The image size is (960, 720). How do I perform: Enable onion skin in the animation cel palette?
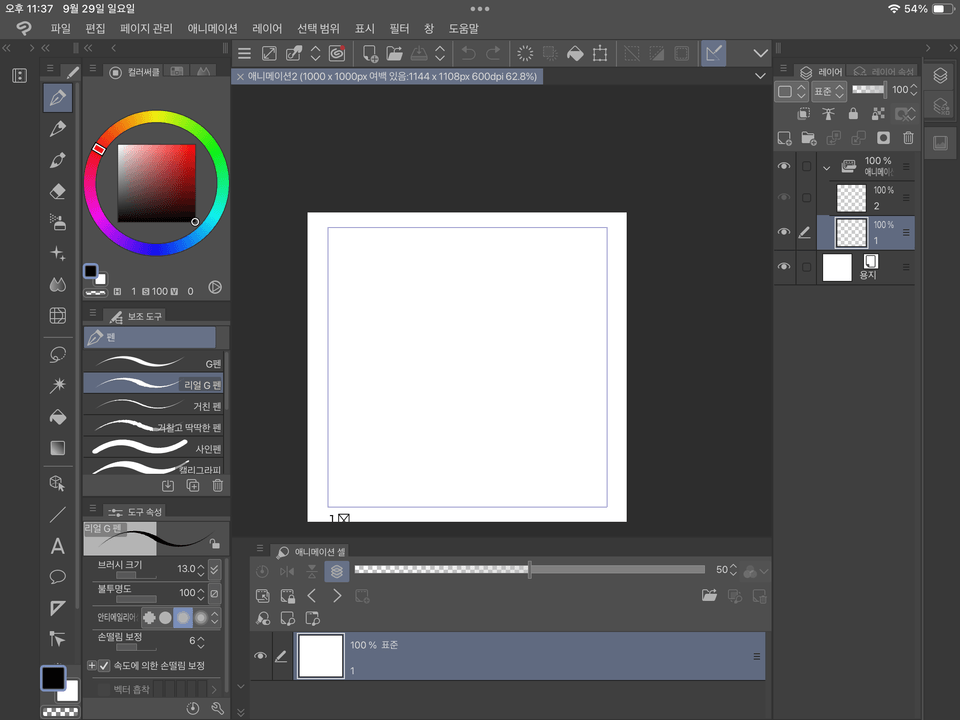338,571
